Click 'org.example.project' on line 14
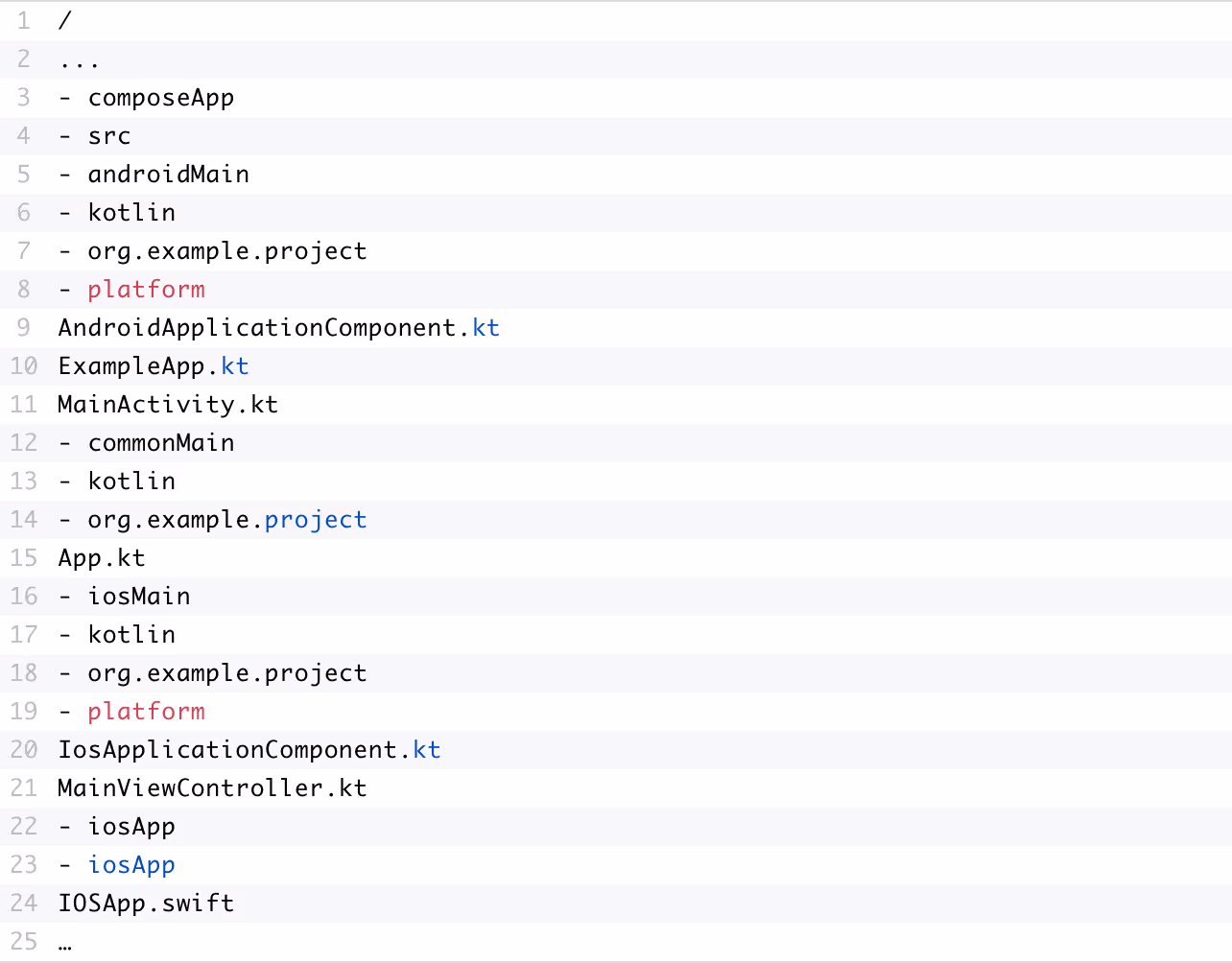Image resolution: width=1232 pixels, height=963 pixels. click(x=227, y=520)
